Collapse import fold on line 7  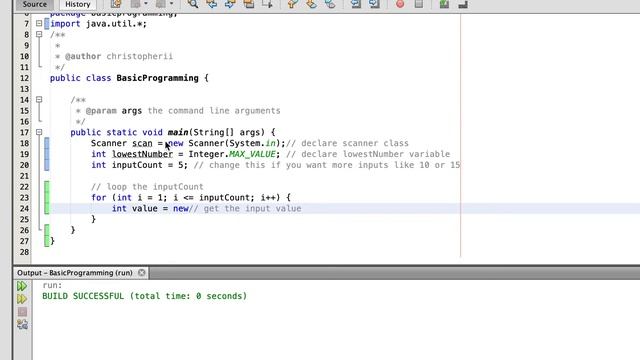click(x=39, y=24)
